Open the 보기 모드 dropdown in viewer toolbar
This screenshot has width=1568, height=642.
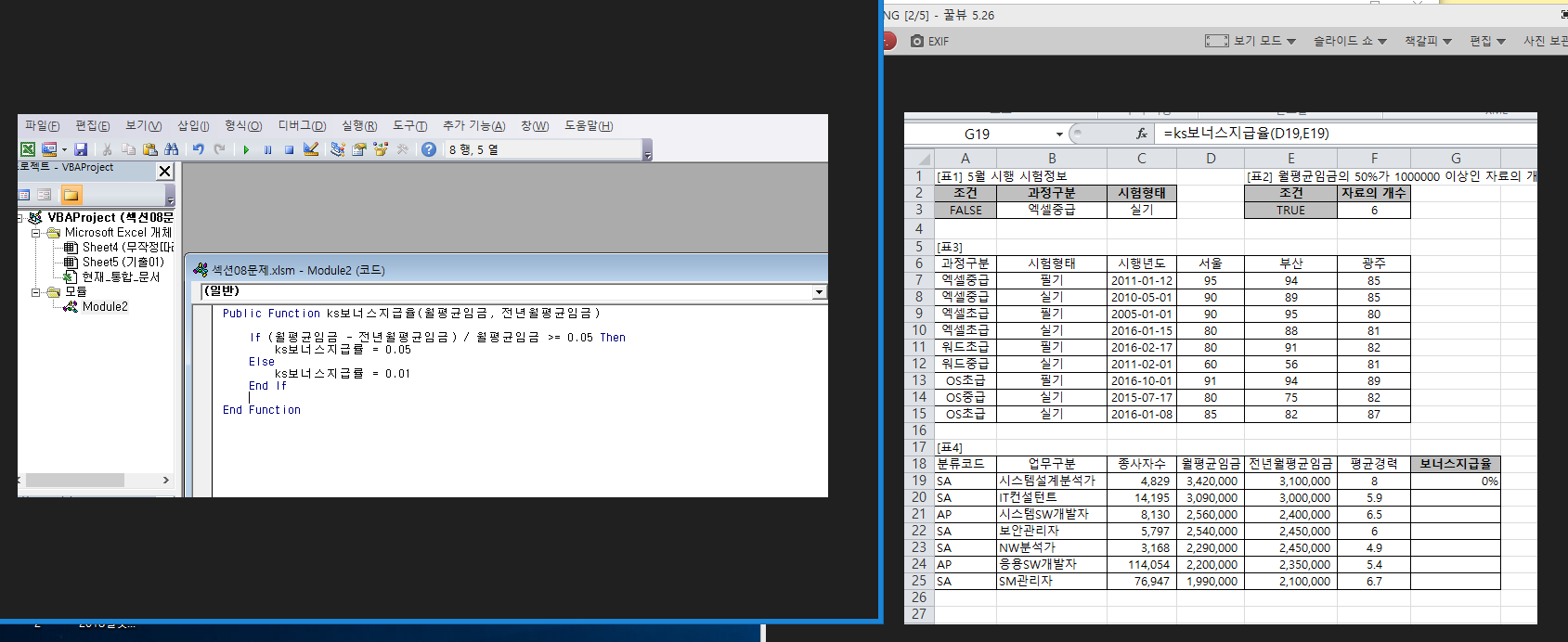pos(1251,41)
